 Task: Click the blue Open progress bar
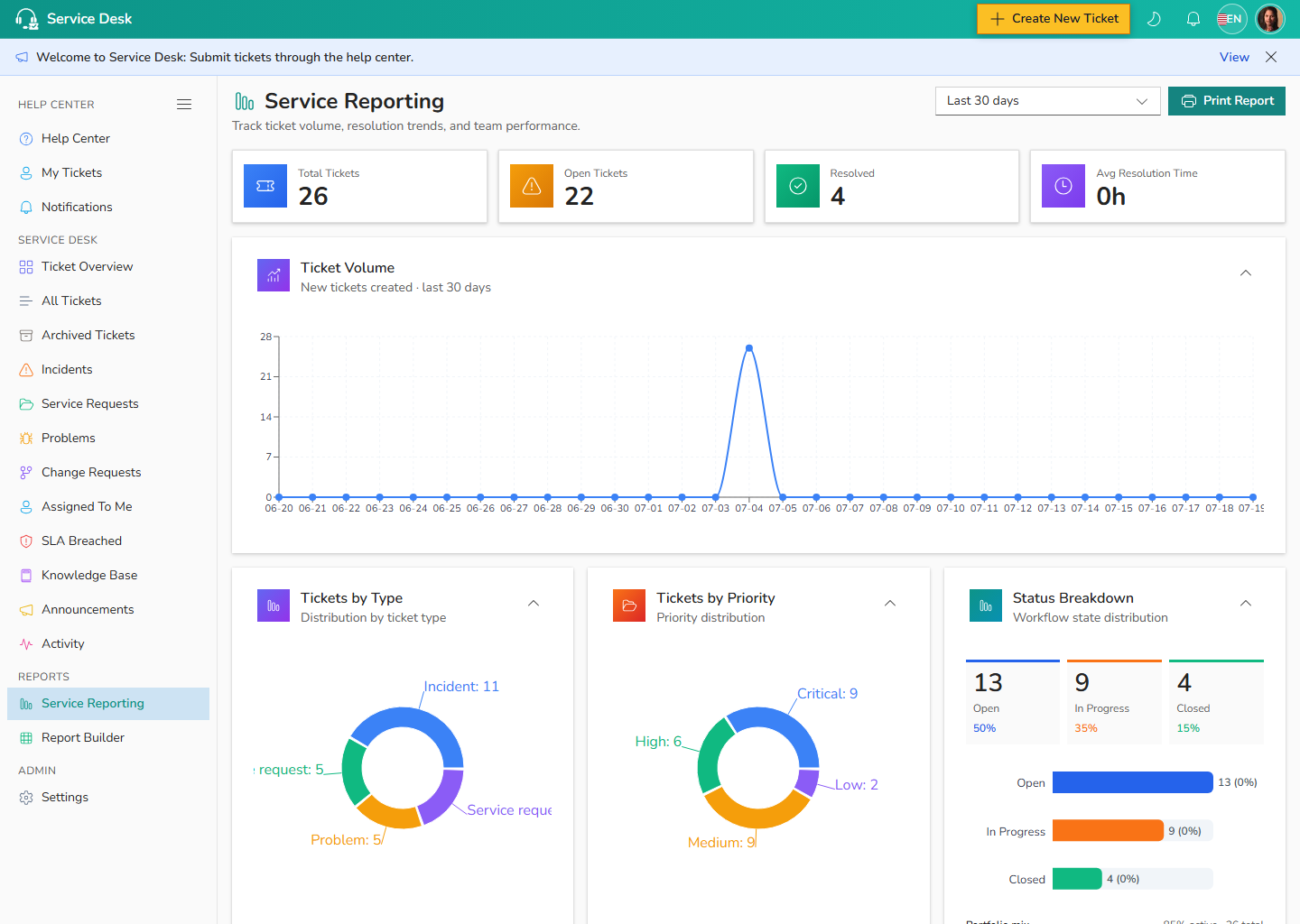tap(1133, 782)
